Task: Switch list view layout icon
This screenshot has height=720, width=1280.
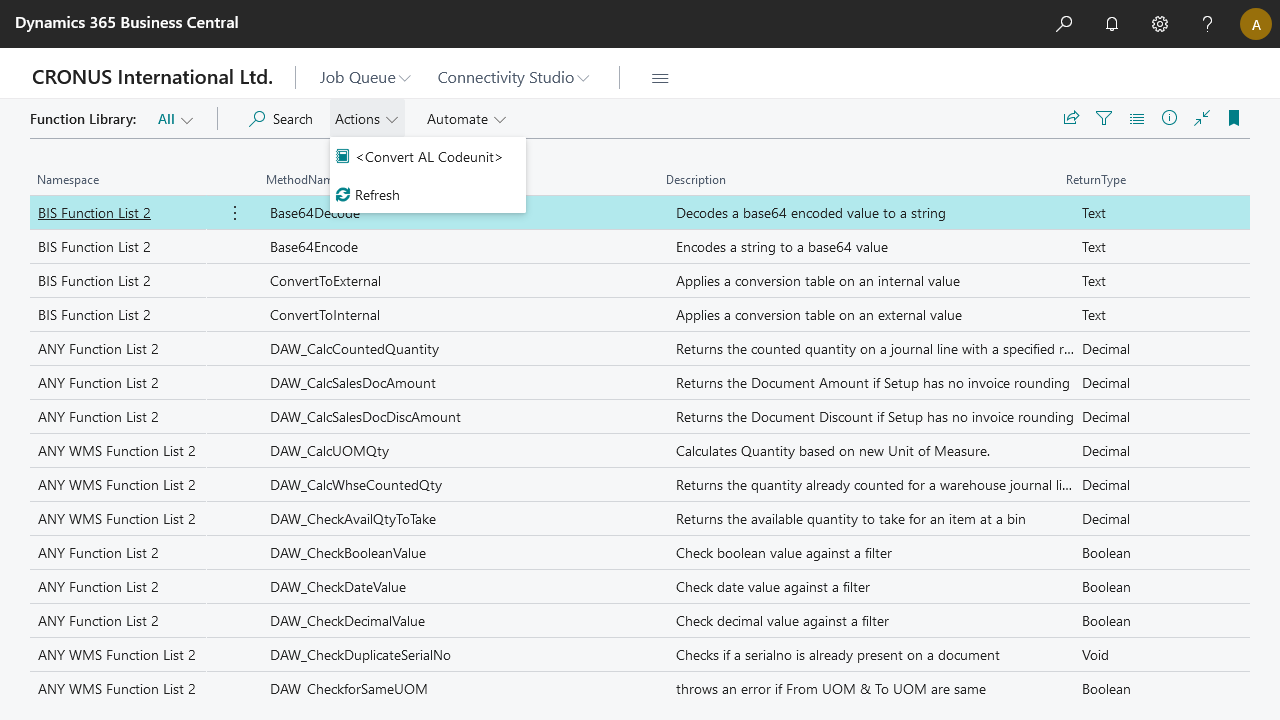Action: pyautogui.click(x=1137, y=118)
